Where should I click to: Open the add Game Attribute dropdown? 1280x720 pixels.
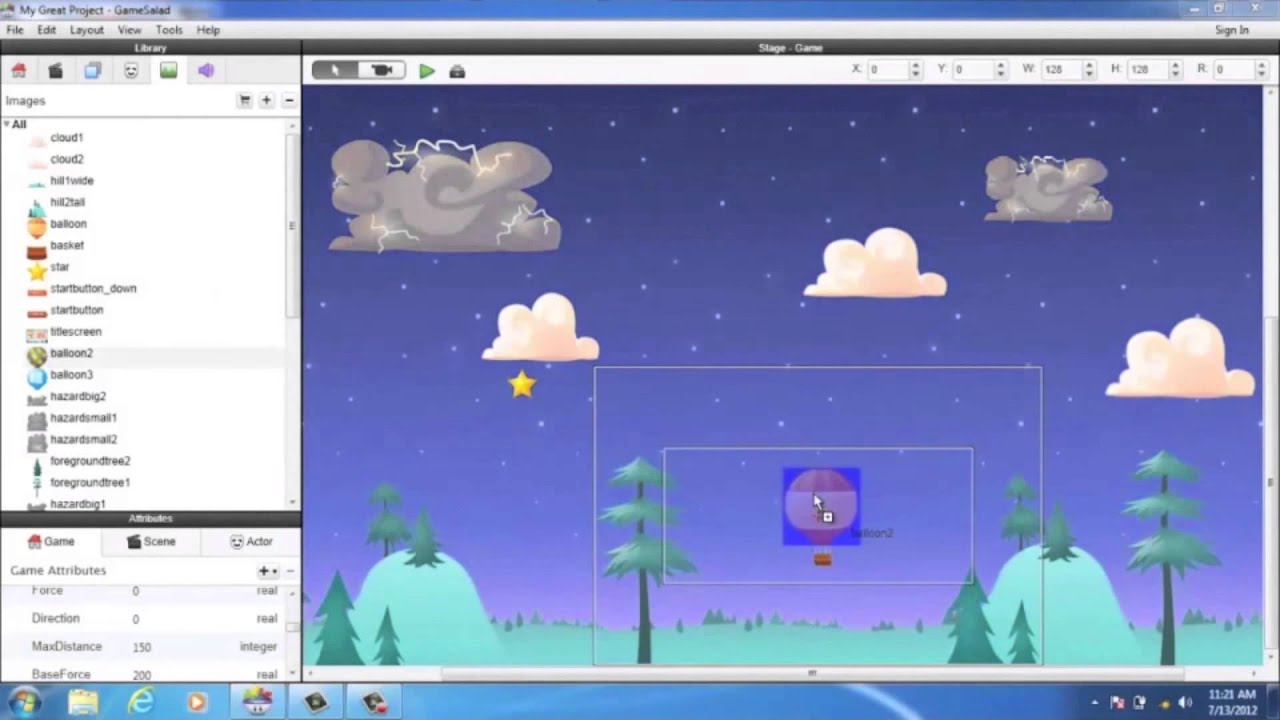[x=267, y=571]
